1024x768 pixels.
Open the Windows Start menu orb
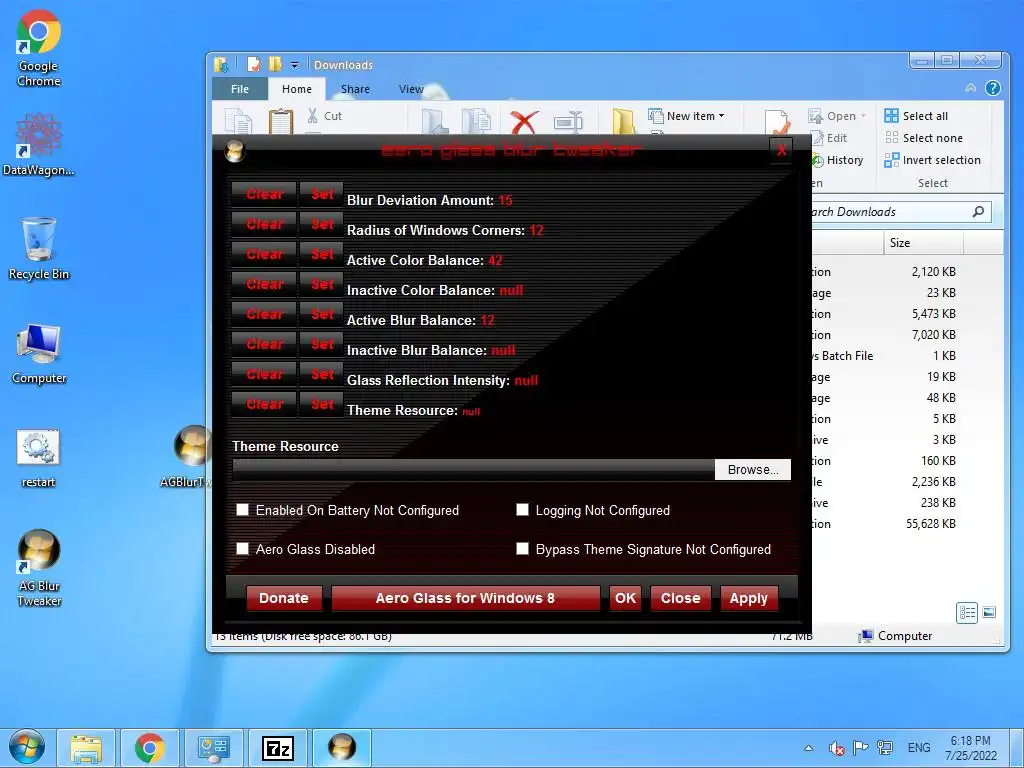[x=27, y=748]
